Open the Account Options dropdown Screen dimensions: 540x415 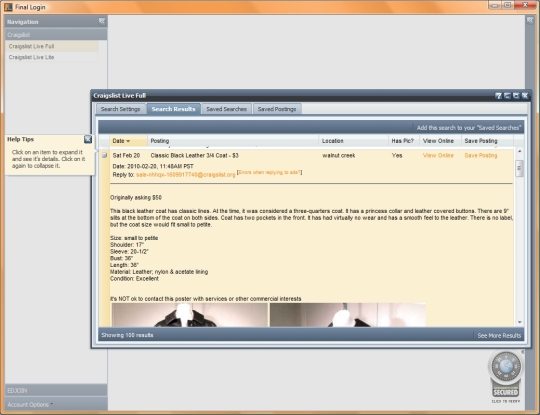[x=30, y=404]
